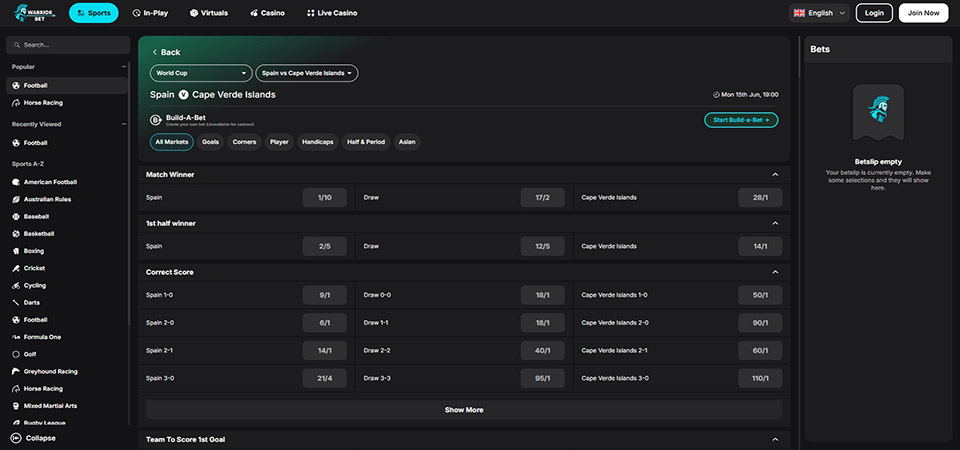Open Spain vs Cape Verde Islands match dropdown
The height and width of the screenshot is (450, 960).
point(307,73)
